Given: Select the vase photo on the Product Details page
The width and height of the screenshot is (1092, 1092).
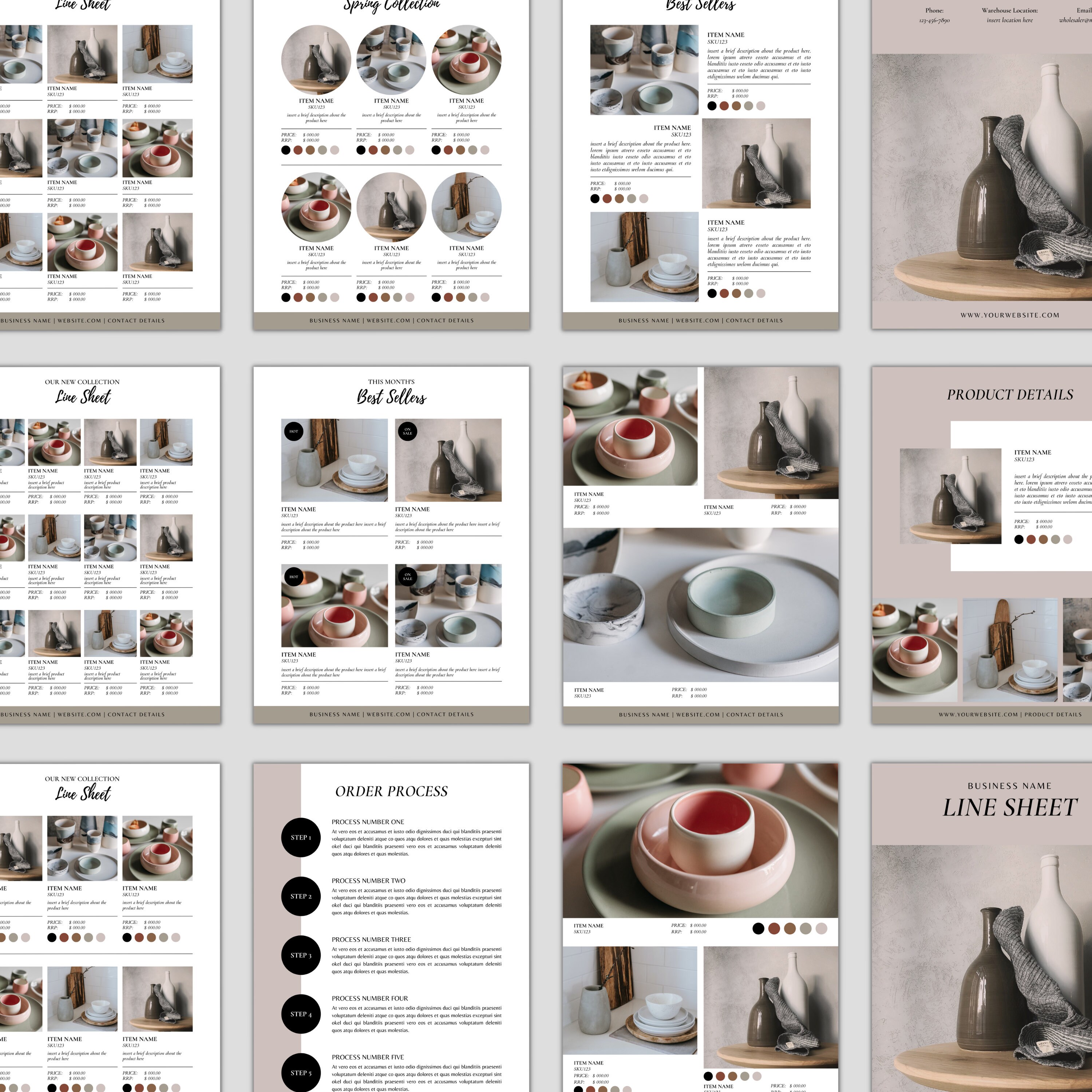Looking at the screenshot, I should pos(951,496).
